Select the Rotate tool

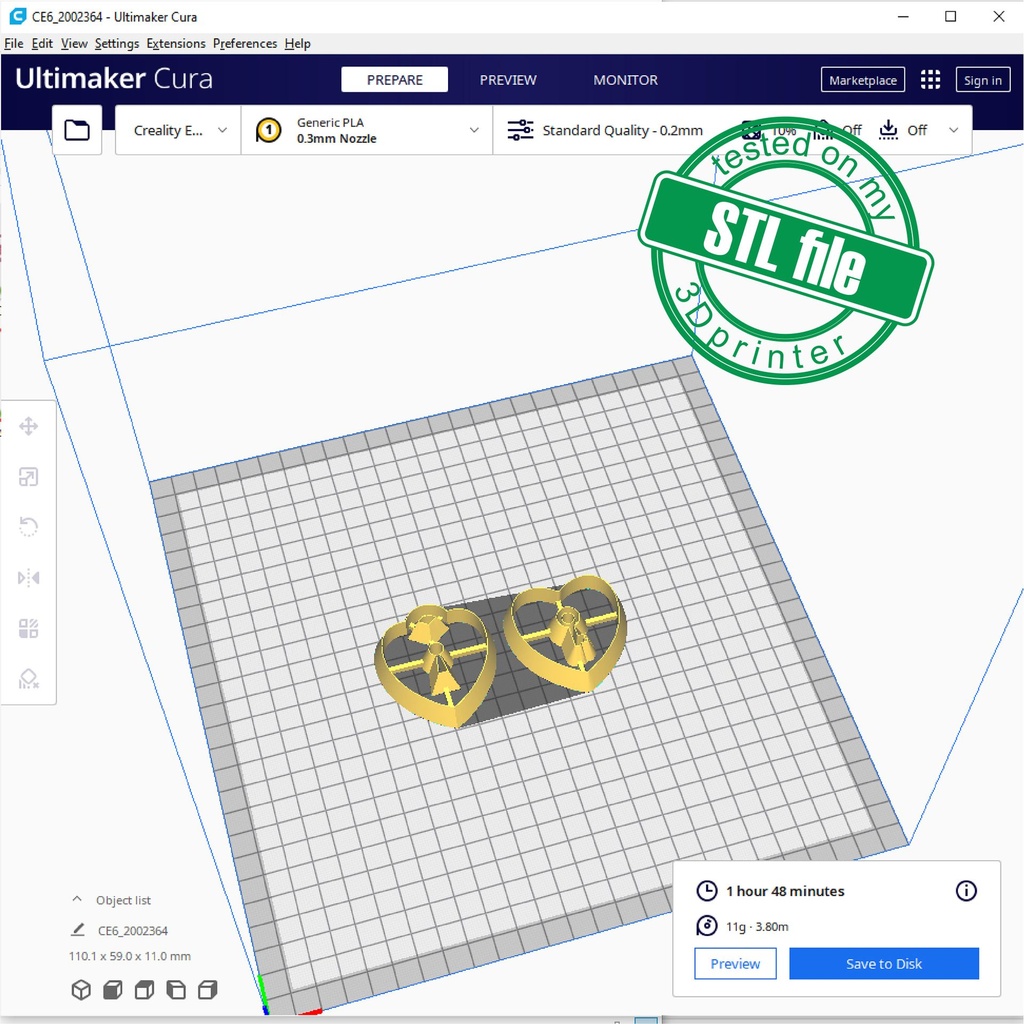(28, 527)
